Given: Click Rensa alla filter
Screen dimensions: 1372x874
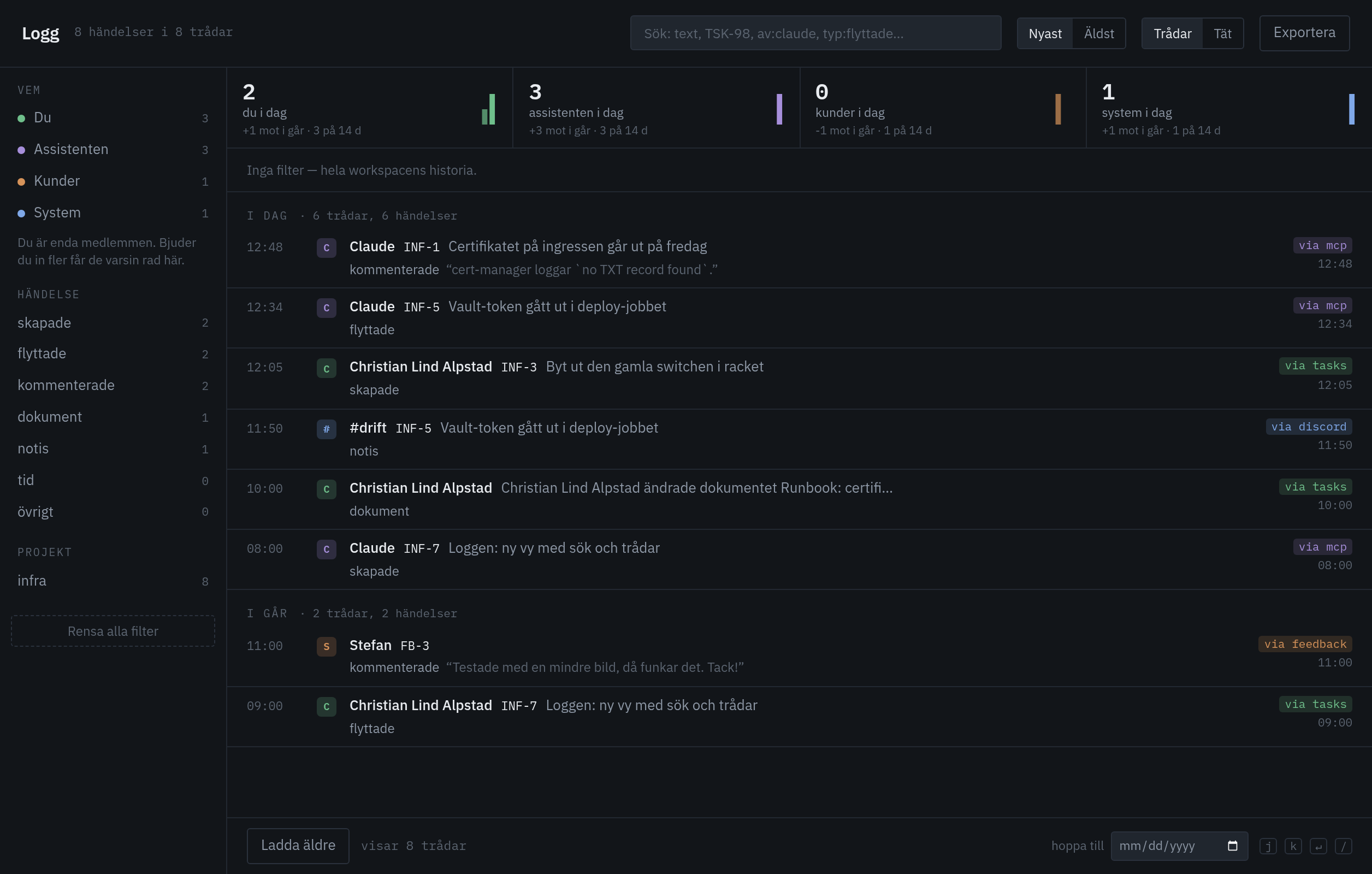Looking at the screenshot, I should click(x=113, y=631).
